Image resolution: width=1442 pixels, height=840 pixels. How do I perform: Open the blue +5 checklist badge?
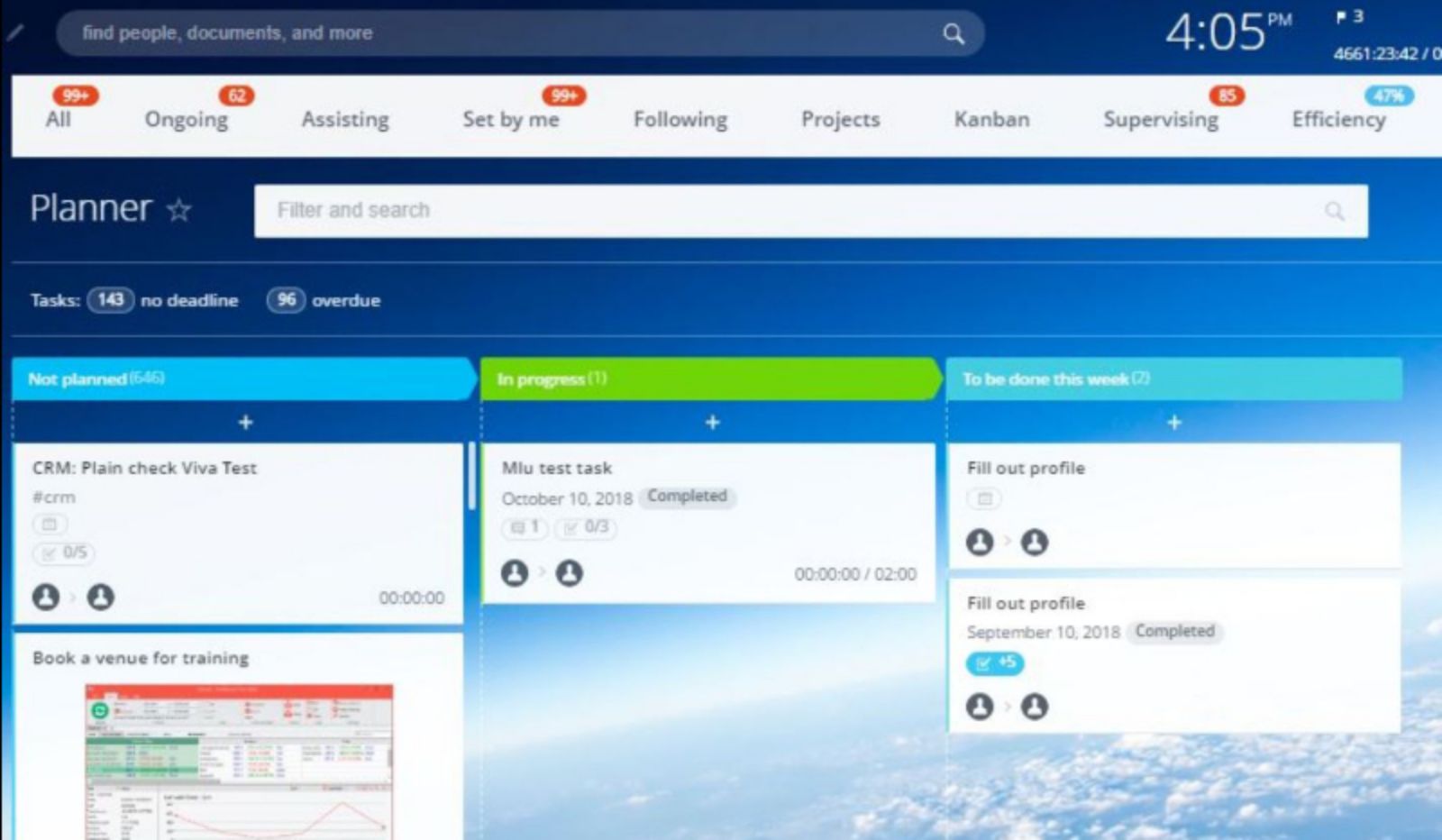tap(995, 662)
